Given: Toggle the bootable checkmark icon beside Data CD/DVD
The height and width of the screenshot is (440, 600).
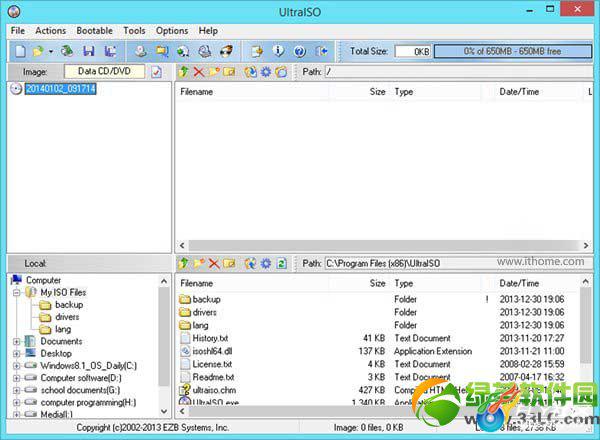Looking at the screenshot, I should pos(156,72).
